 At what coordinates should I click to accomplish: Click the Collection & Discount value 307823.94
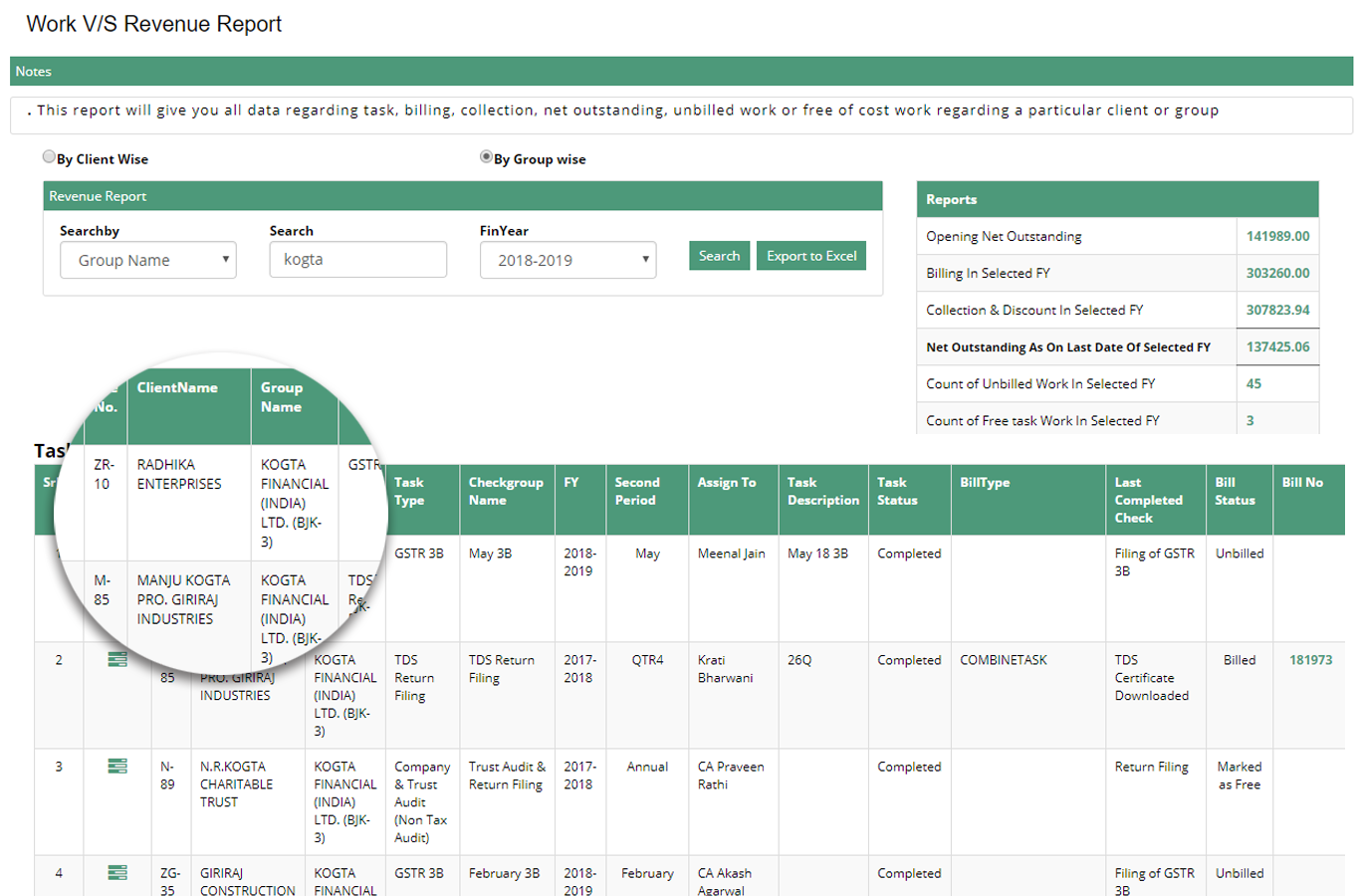pyautogui.click(x=1277, y=310)
